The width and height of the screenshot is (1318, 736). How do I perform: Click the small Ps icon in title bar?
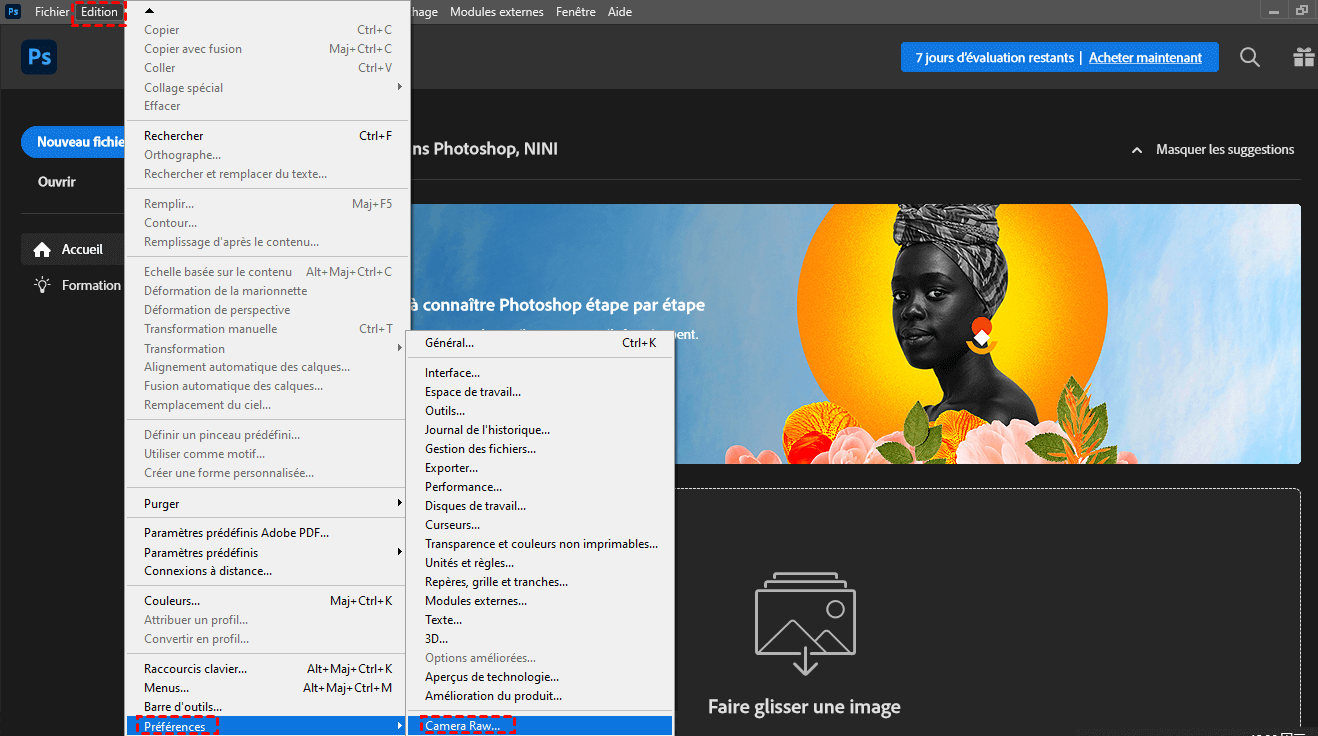tap(13, 12)
